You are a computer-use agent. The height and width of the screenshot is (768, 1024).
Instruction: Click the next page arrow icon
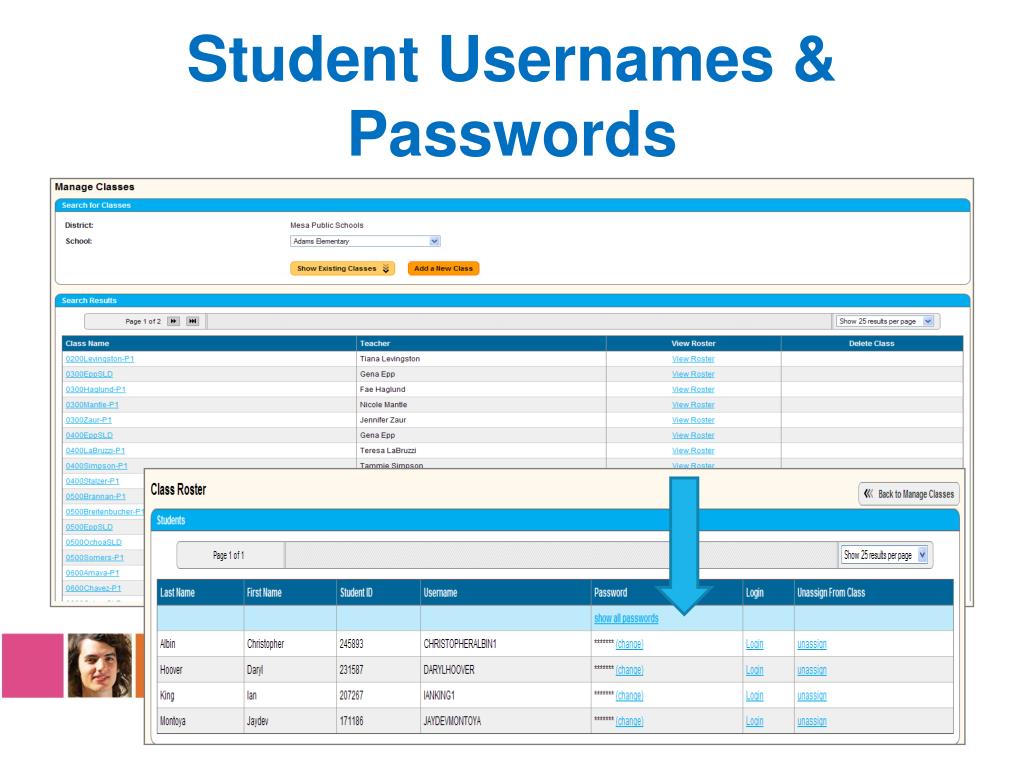173,321
